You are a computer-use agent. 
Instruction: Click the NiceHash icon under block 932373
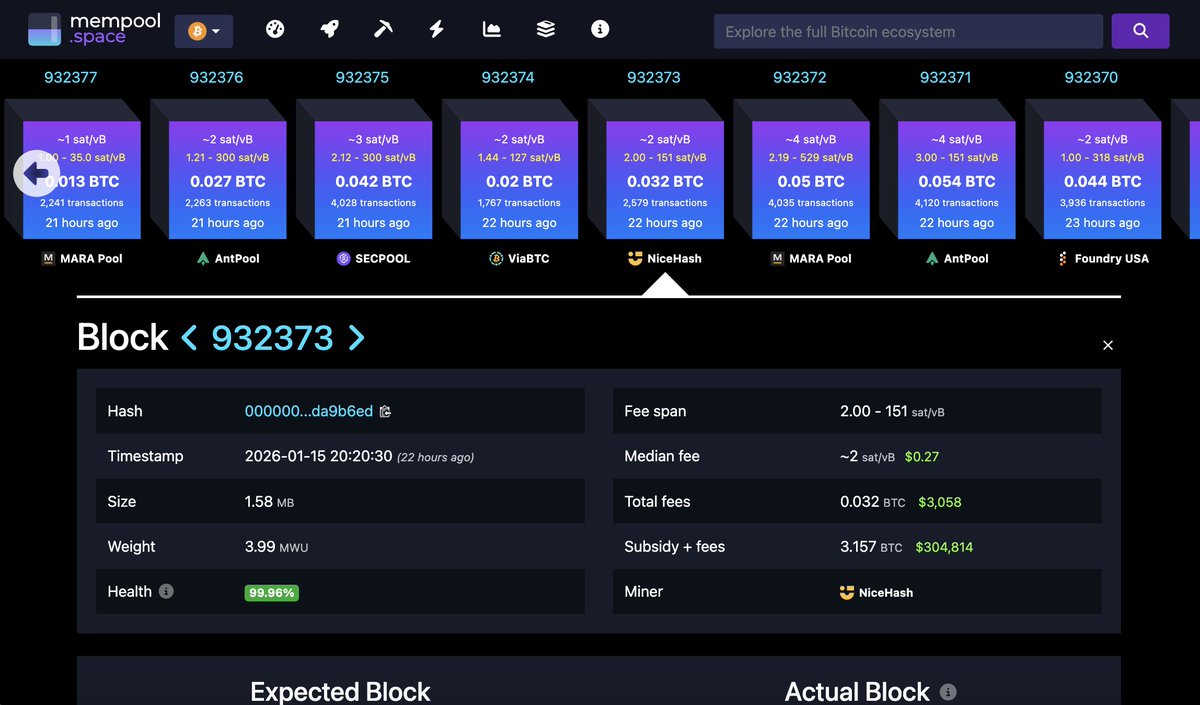(x=634, y=258)
